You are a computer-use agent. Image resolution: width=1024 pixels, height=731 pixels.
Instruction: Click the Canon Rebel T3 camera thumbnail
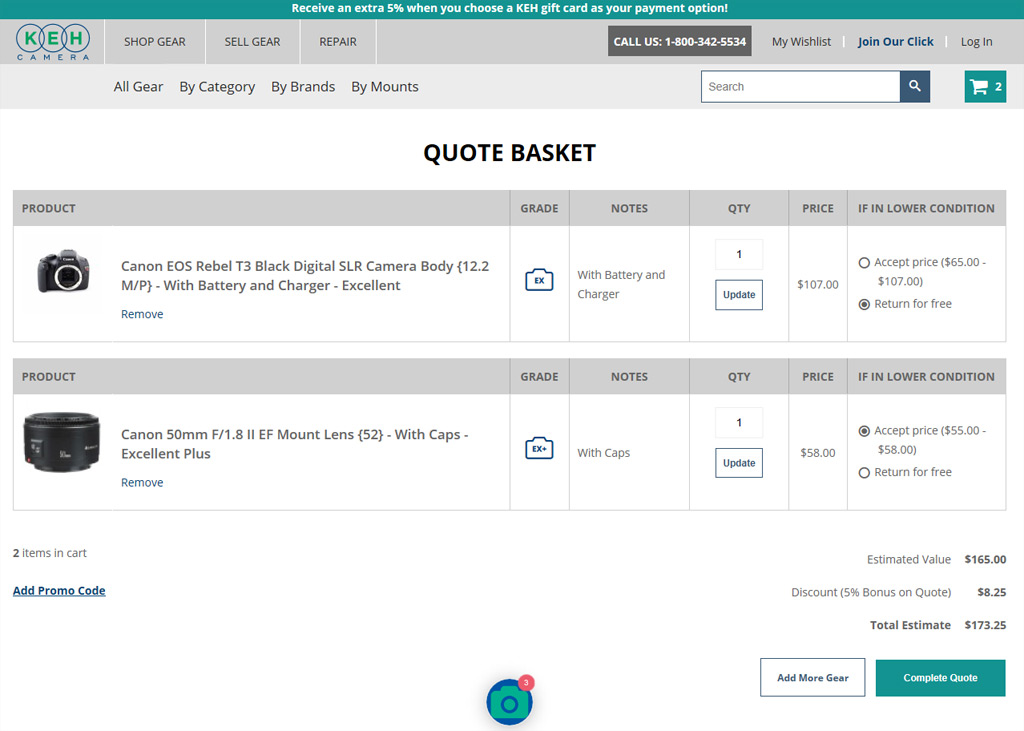click(63, 272)
